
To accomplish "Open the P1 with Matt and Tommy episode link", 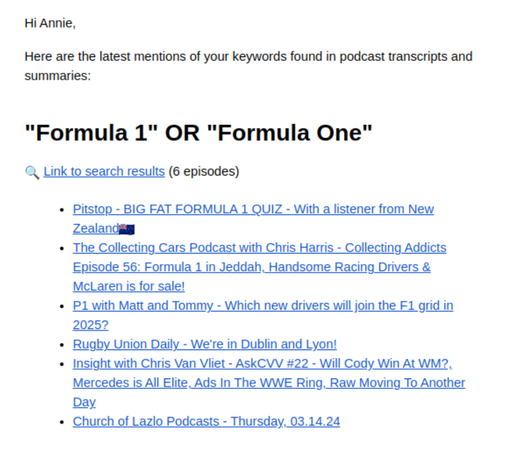I will click(x=263, y=315).
